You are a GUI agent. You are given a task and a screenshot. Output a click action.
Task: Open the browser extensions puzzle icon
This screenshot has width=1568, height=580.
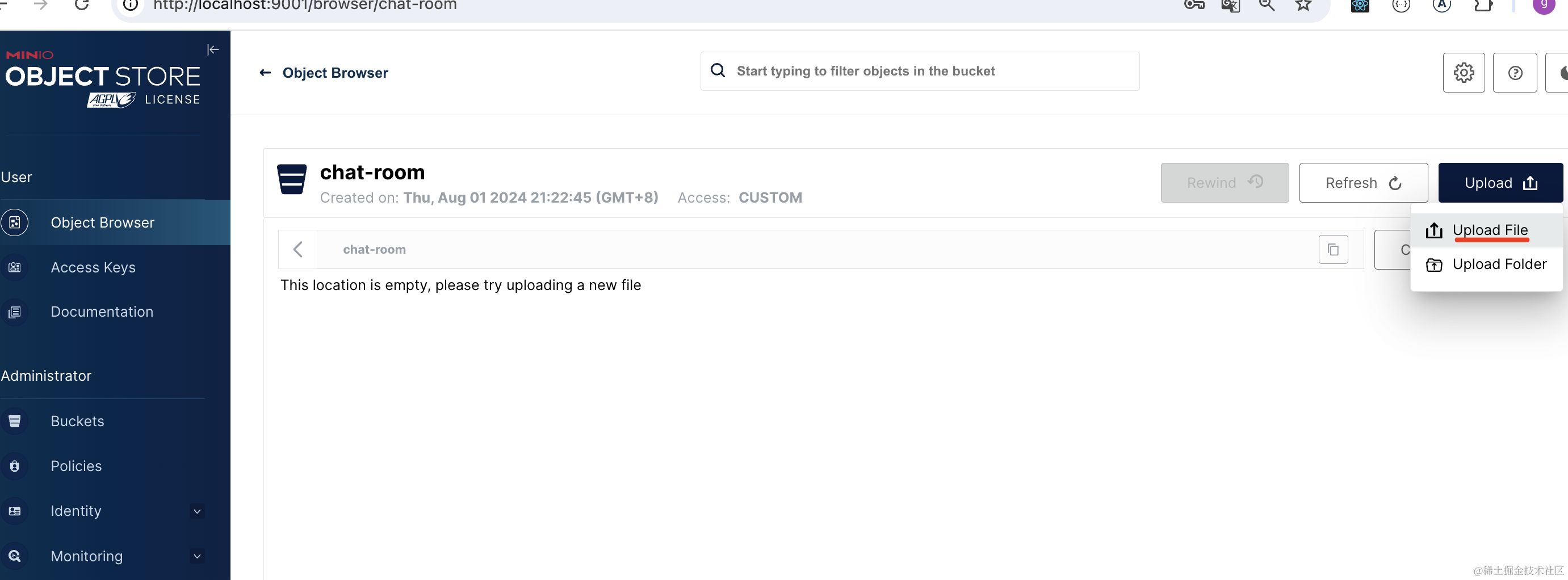pos(1483,6)
